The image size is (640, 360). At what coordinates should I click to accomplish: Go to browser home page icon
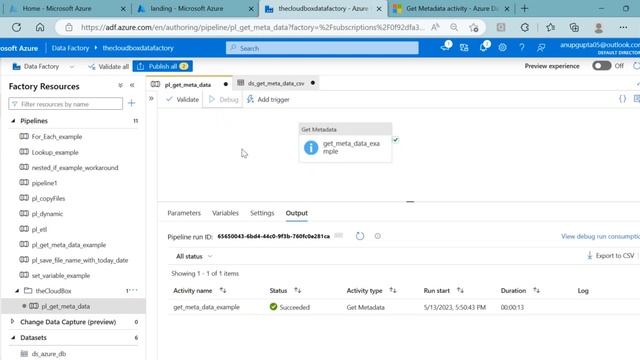pyautogui.click(x=40, y=27)
